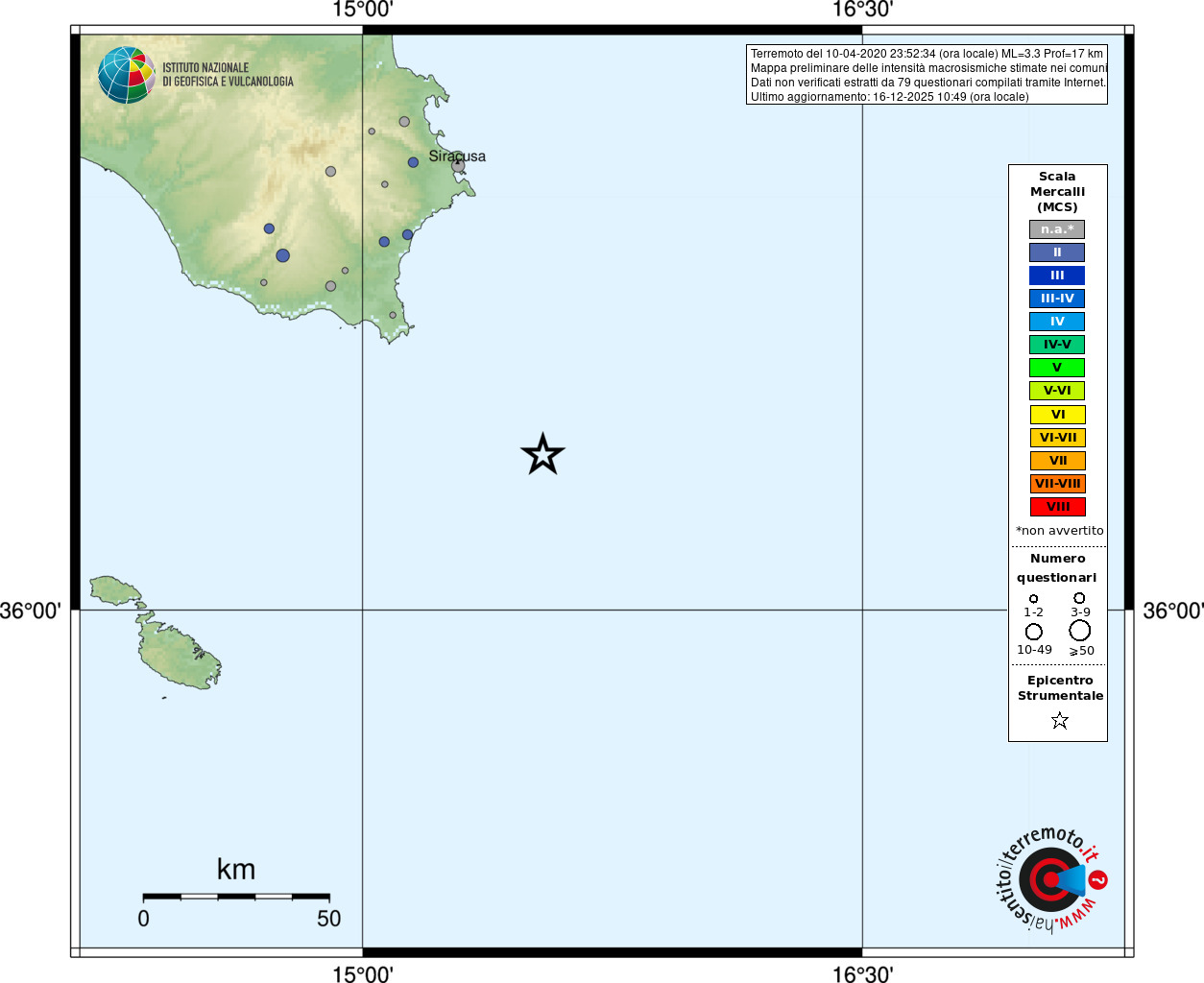Screen dimensions: 1204x983
Task: Click the Siracusa city label
Action: coord(457,156)
